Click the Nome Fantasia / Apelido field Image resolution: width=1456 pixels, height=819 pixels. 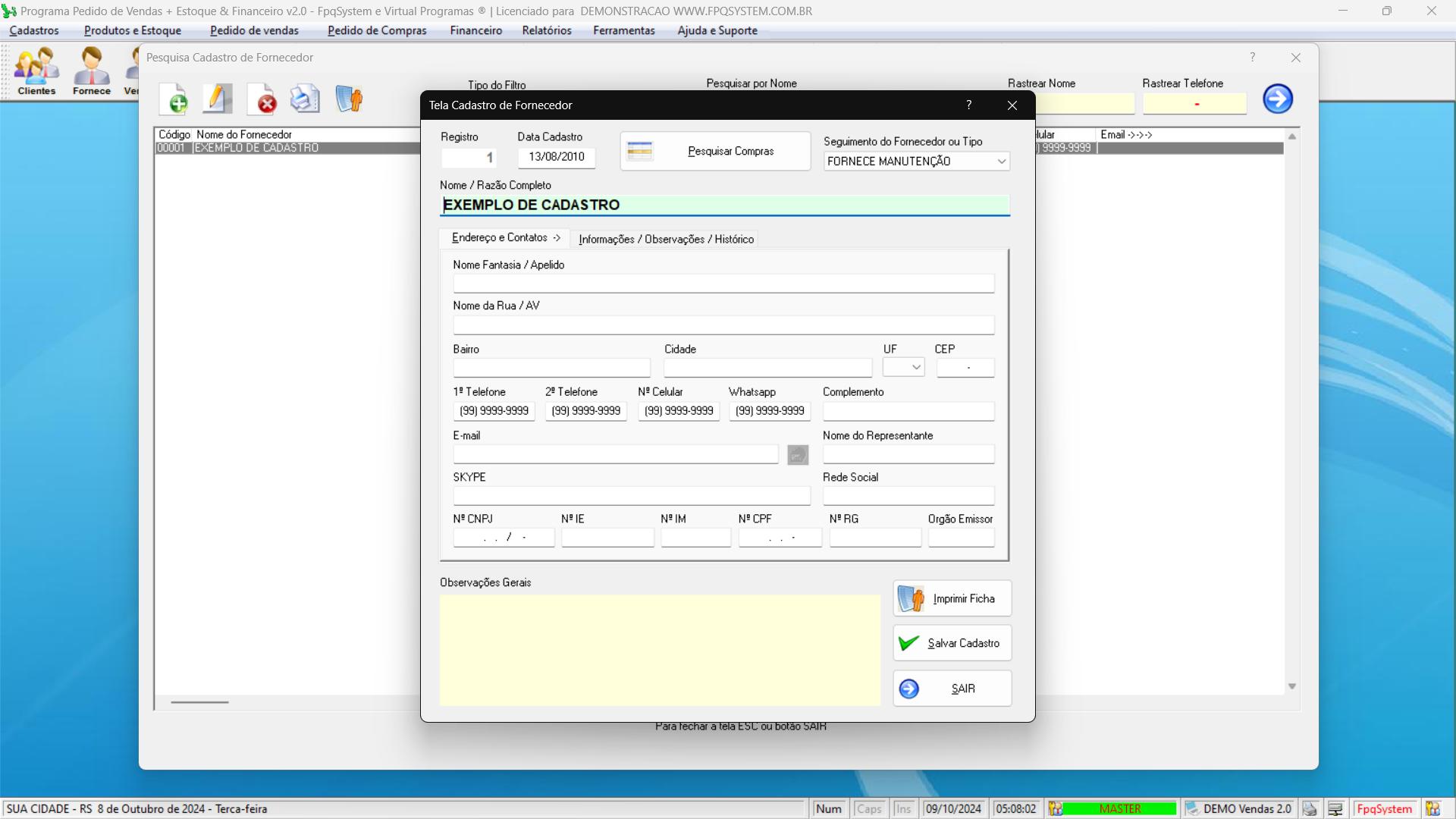coord(723,284)
